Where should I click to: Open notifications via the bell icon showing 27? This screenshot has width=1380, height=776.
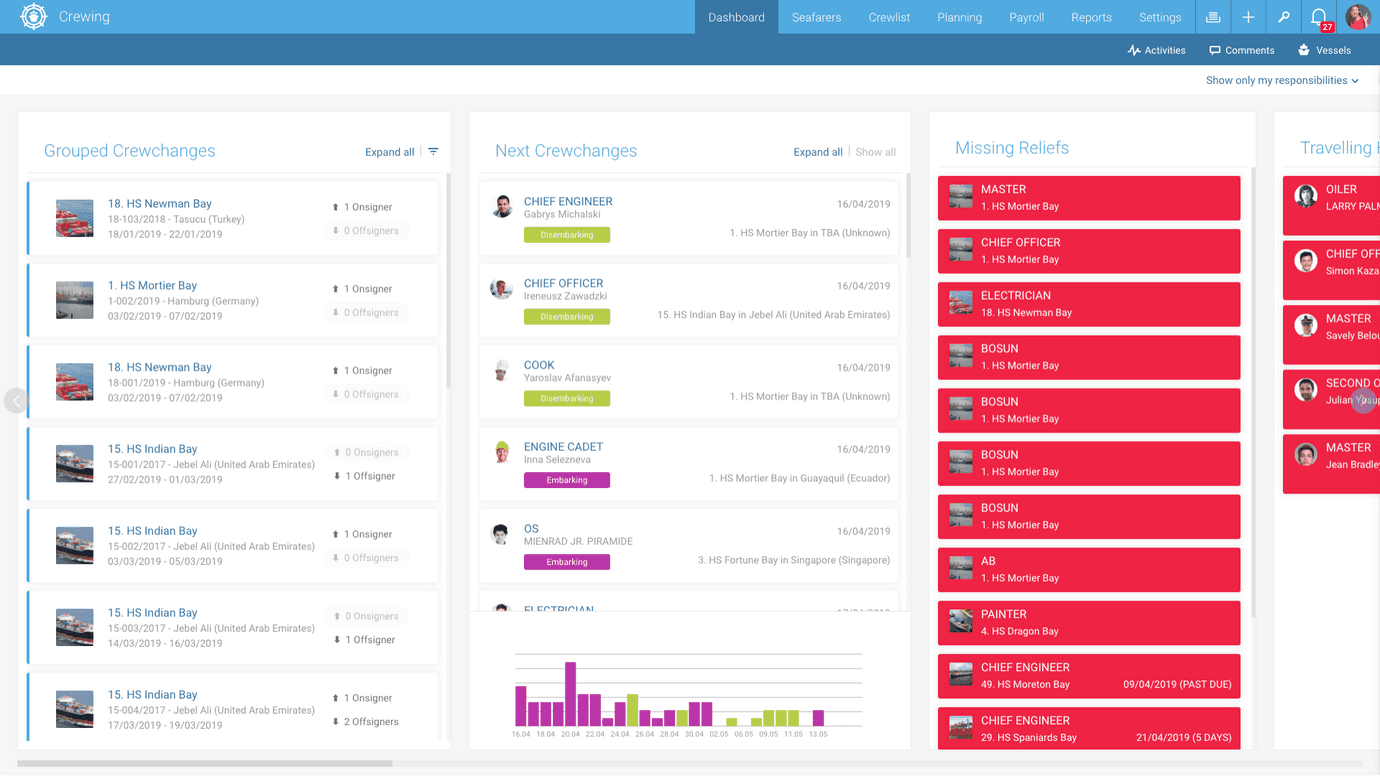[1318, 17]
